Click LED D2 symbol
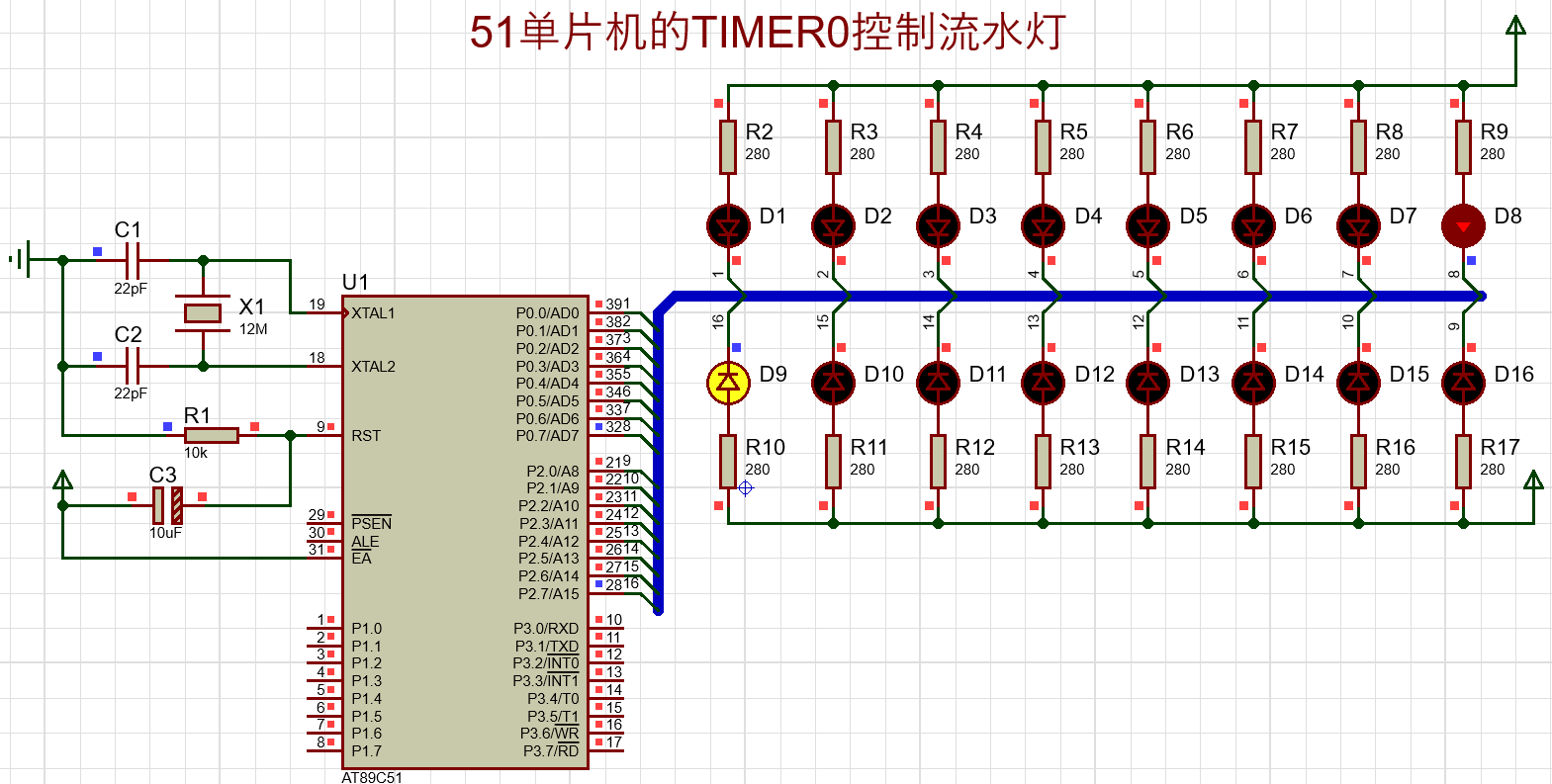The image size is (1552, 784). [x=833, y=225]
